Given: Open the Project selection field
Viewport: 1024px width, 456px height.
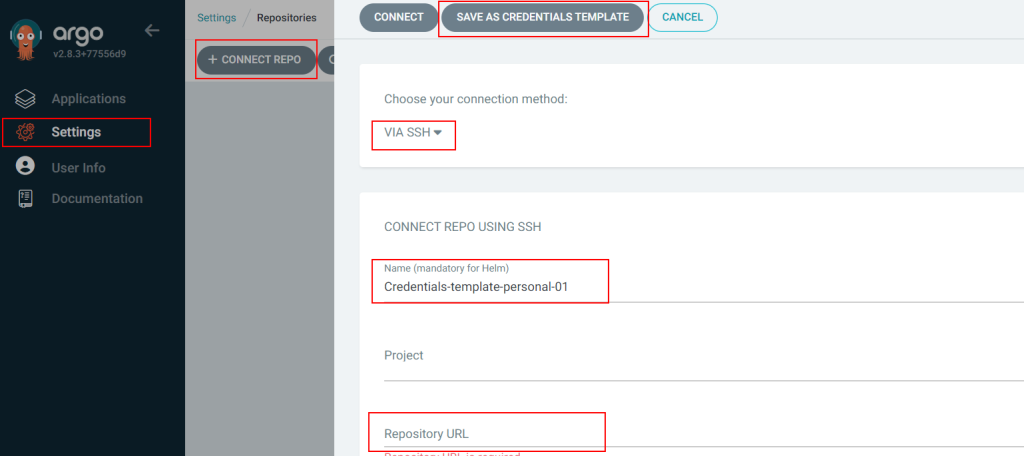Looking at the screenshot, I should click(x=703, y=361).
